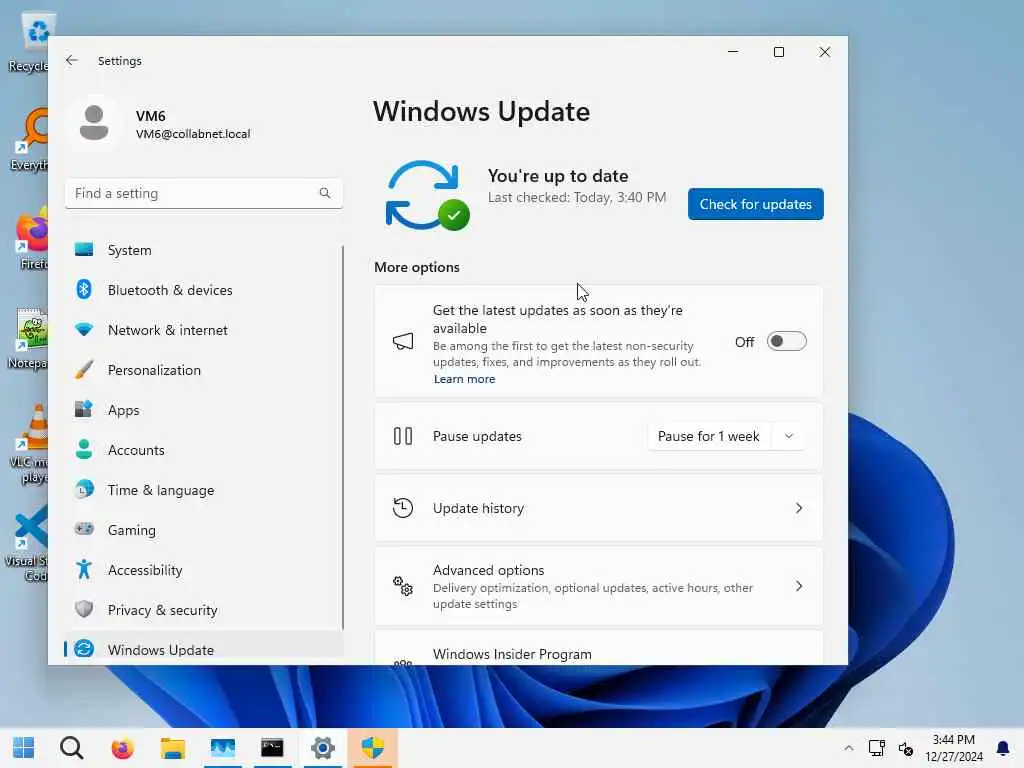Click the Photos app icon on taskbar
Image resolution: width=1024 pixels, height=768 pixels.
(223, 748)
